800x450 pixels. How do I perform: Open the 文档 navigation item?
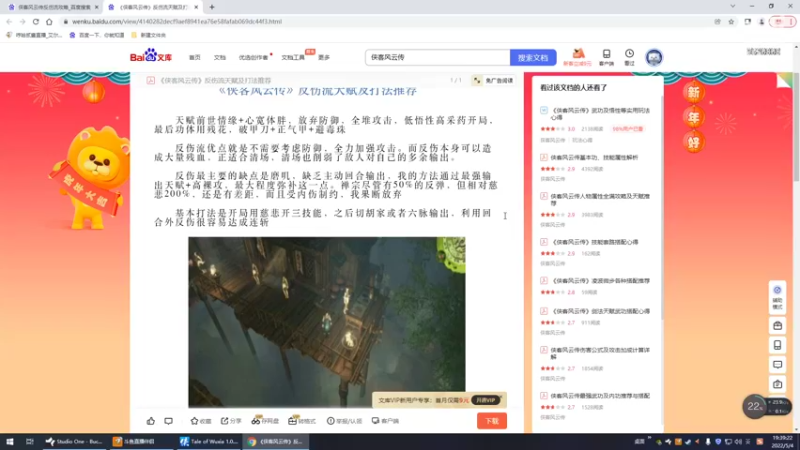pyautogui.click(x=219, y=58)
